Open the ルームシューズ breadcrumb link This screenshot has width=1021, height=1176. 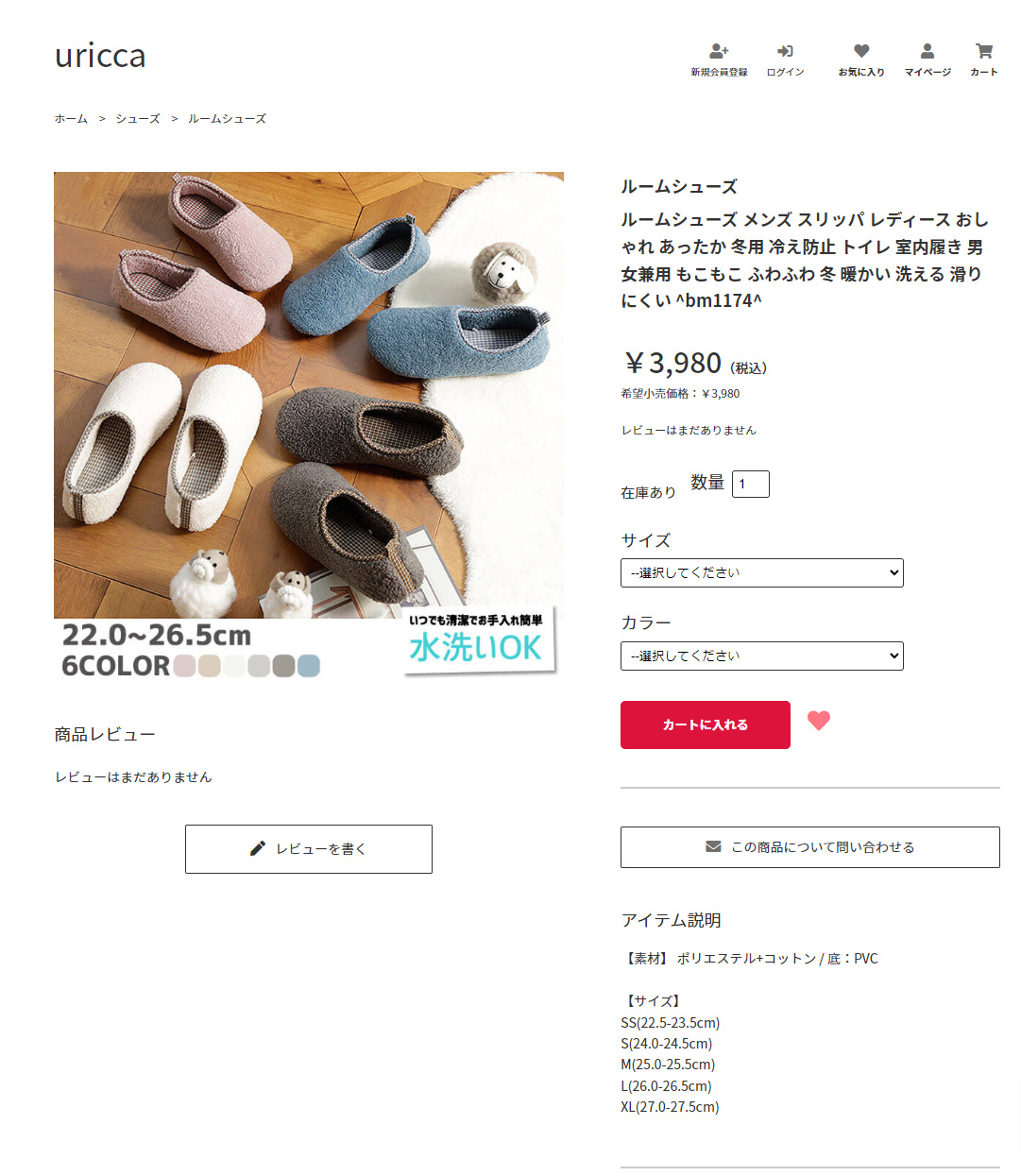[x=227, y=119]
